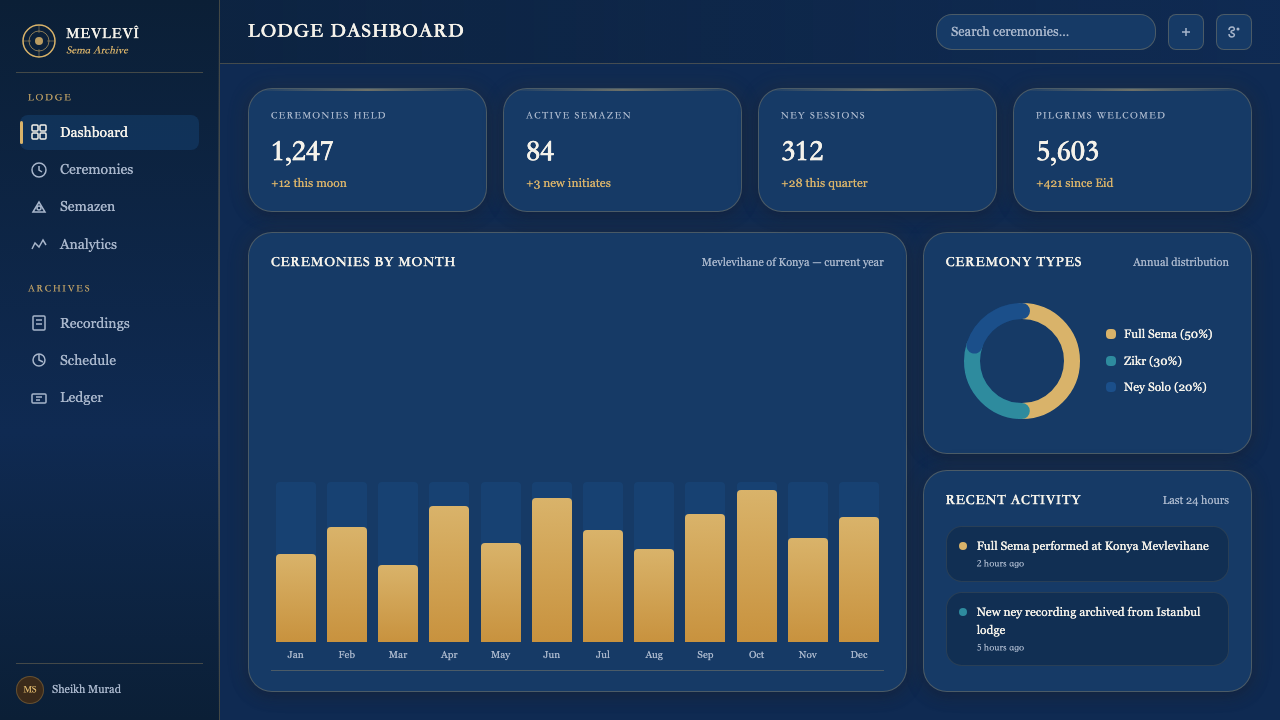Click the Zikr teal legend swatch
1280x720 pixels.
[x=1111, y=361]
